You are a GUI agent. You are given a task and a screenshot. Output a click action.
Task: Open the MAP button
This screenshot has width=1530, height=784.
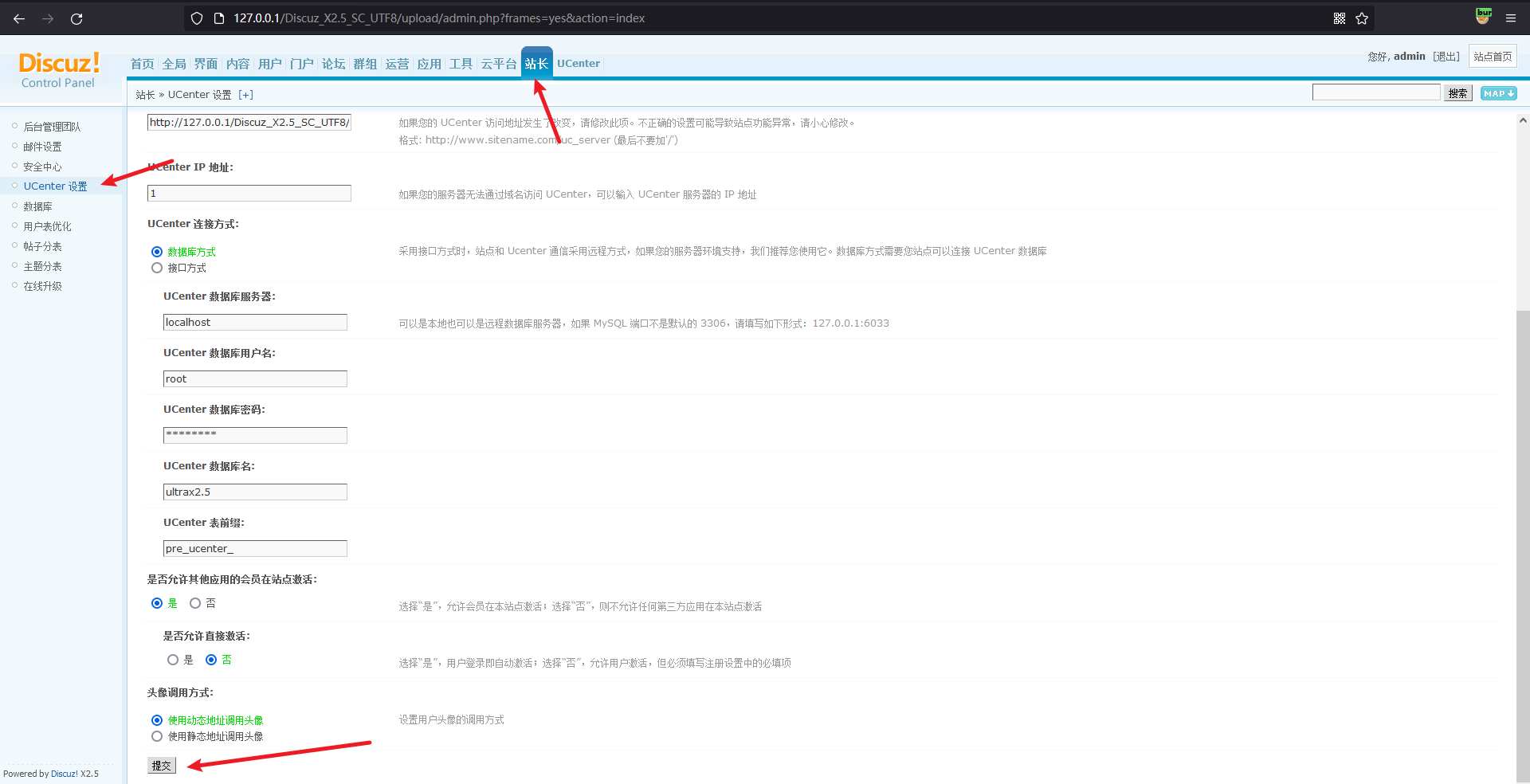(x=1498, y=93)
